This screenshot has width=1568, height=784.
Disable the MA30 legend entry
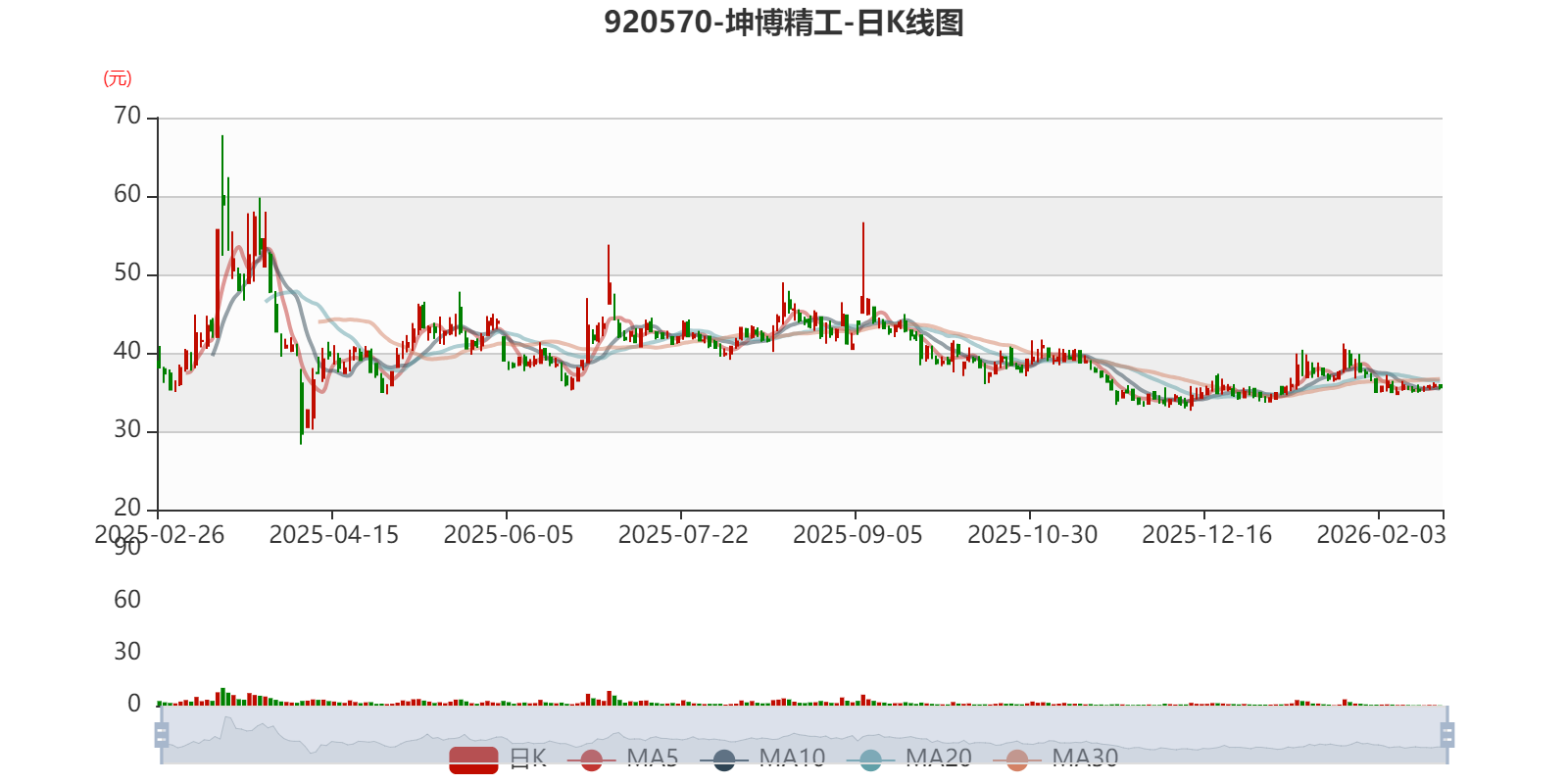coord(1055,759)
